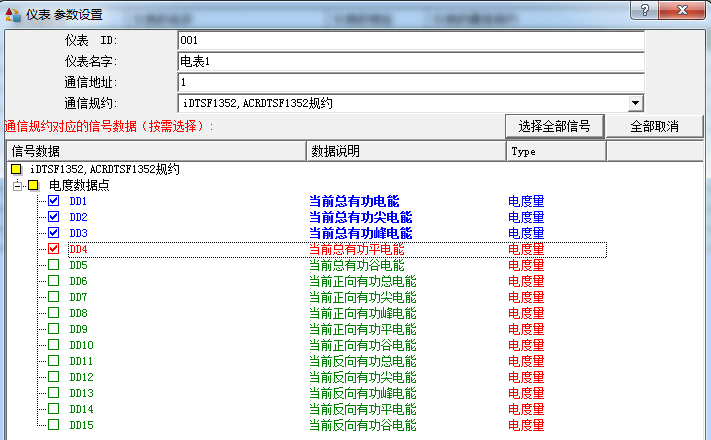Click description 当前总有功峰电能
The width and height of the screenshot is (711, 440).
click(x=360, y=233)
